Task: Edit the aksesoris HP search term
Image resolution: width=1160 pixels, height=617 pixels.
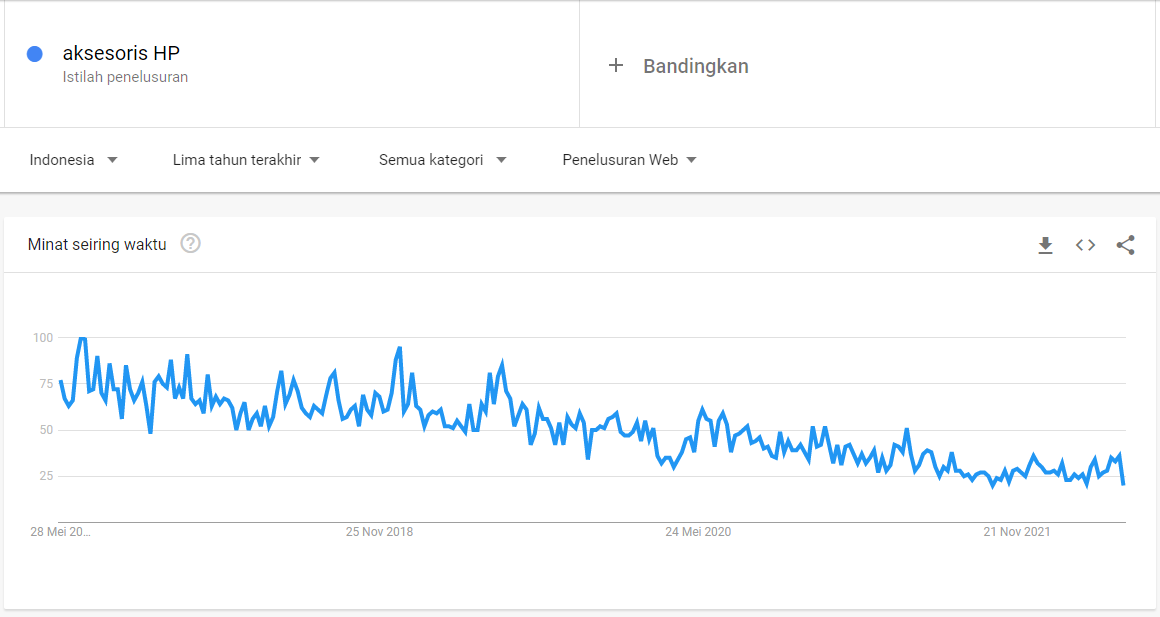Action: tap(121, 53)
